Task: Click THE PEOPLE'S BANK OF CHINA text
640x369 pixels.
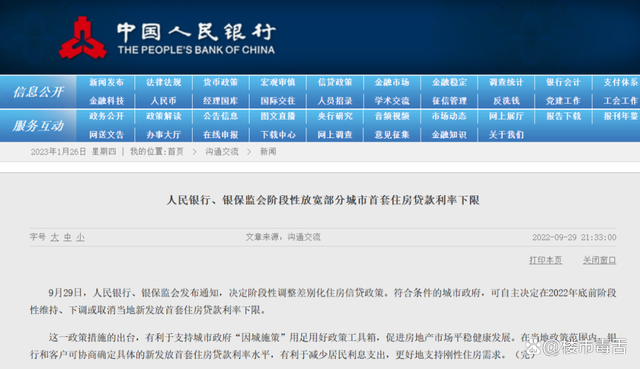Action: tap(196, 50)
